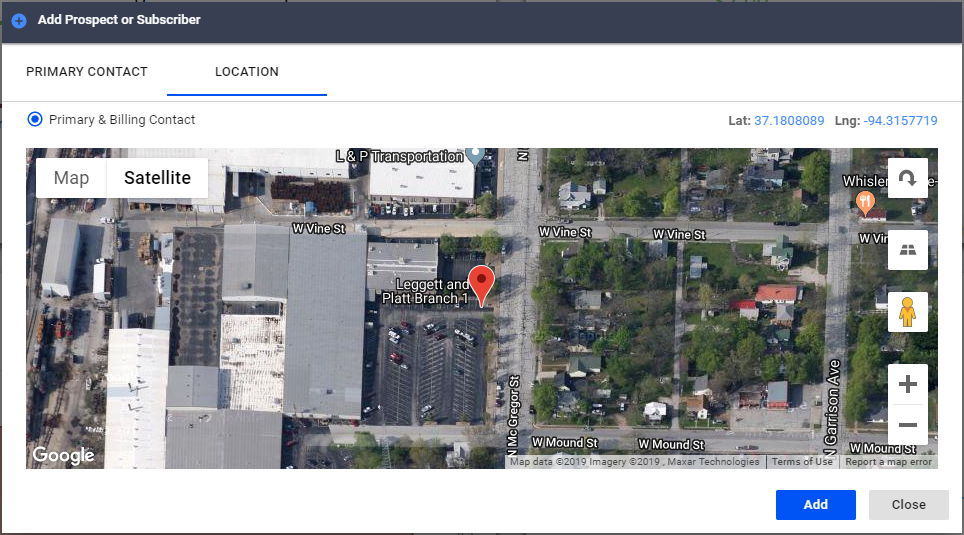The image size is (964, 535).
Task: Open the map Terms of Use link
Action: tap(802, 462)
